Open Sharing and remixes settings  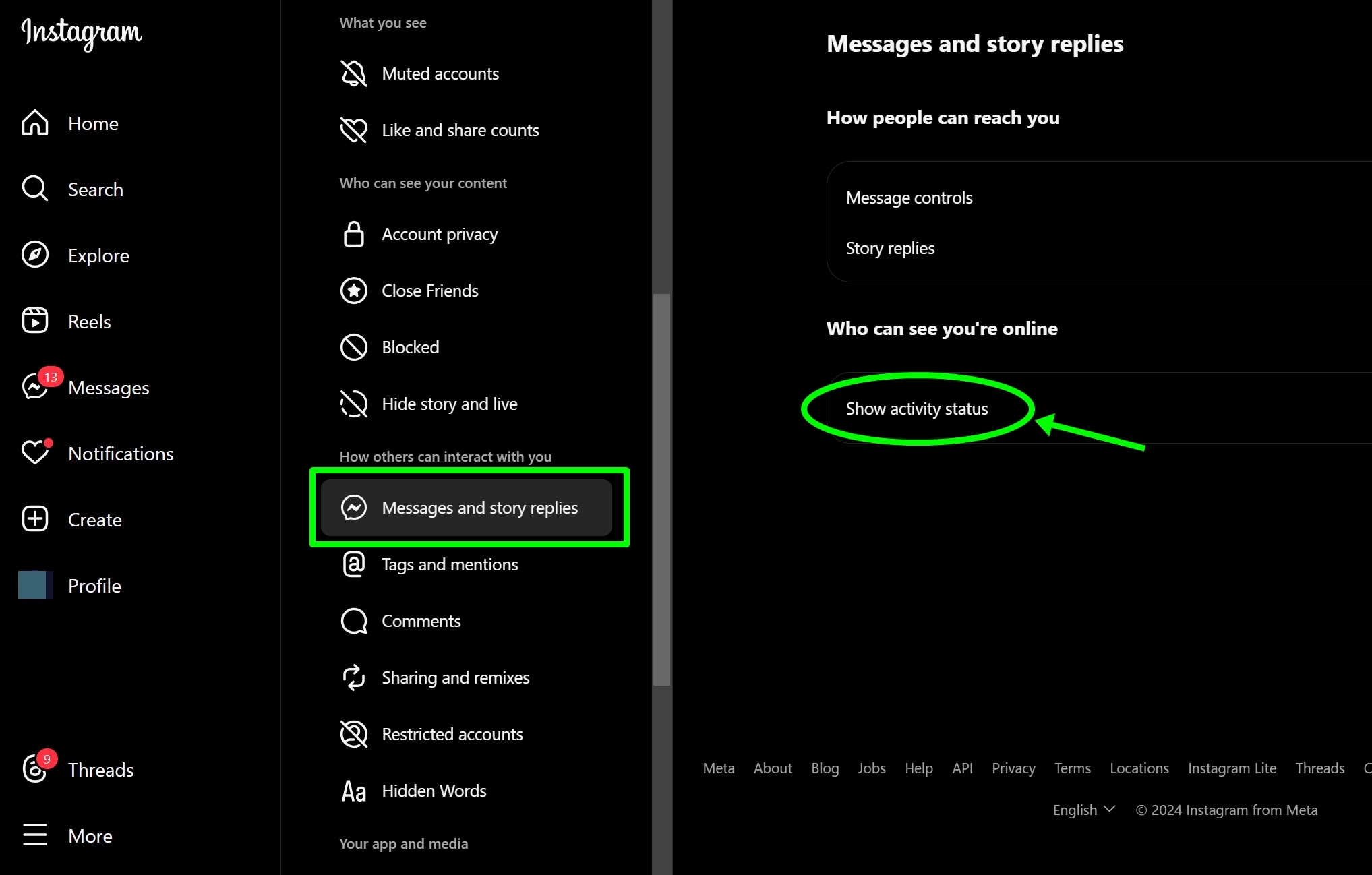point(467,677)
